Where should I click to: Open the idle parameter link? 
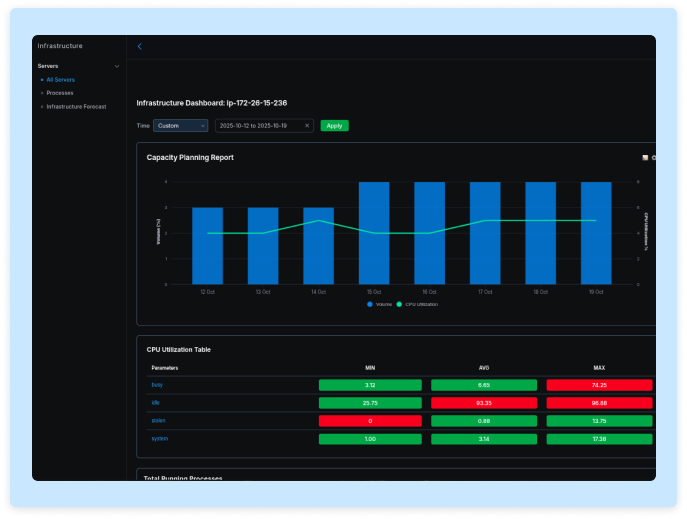pos(155,402)
